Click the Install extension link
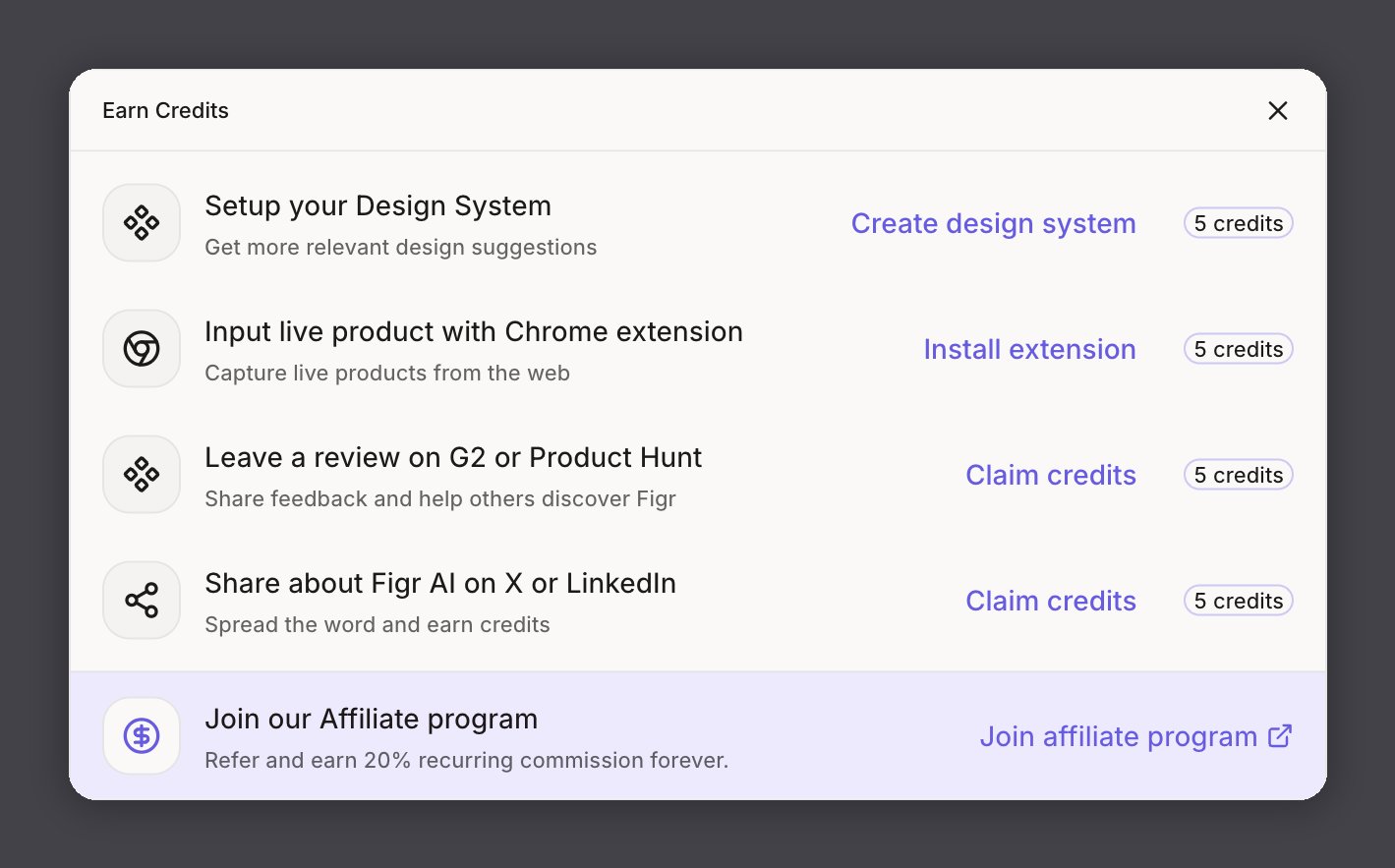The height and width of the screenshot is (868, 1395). click(1029, 349)
